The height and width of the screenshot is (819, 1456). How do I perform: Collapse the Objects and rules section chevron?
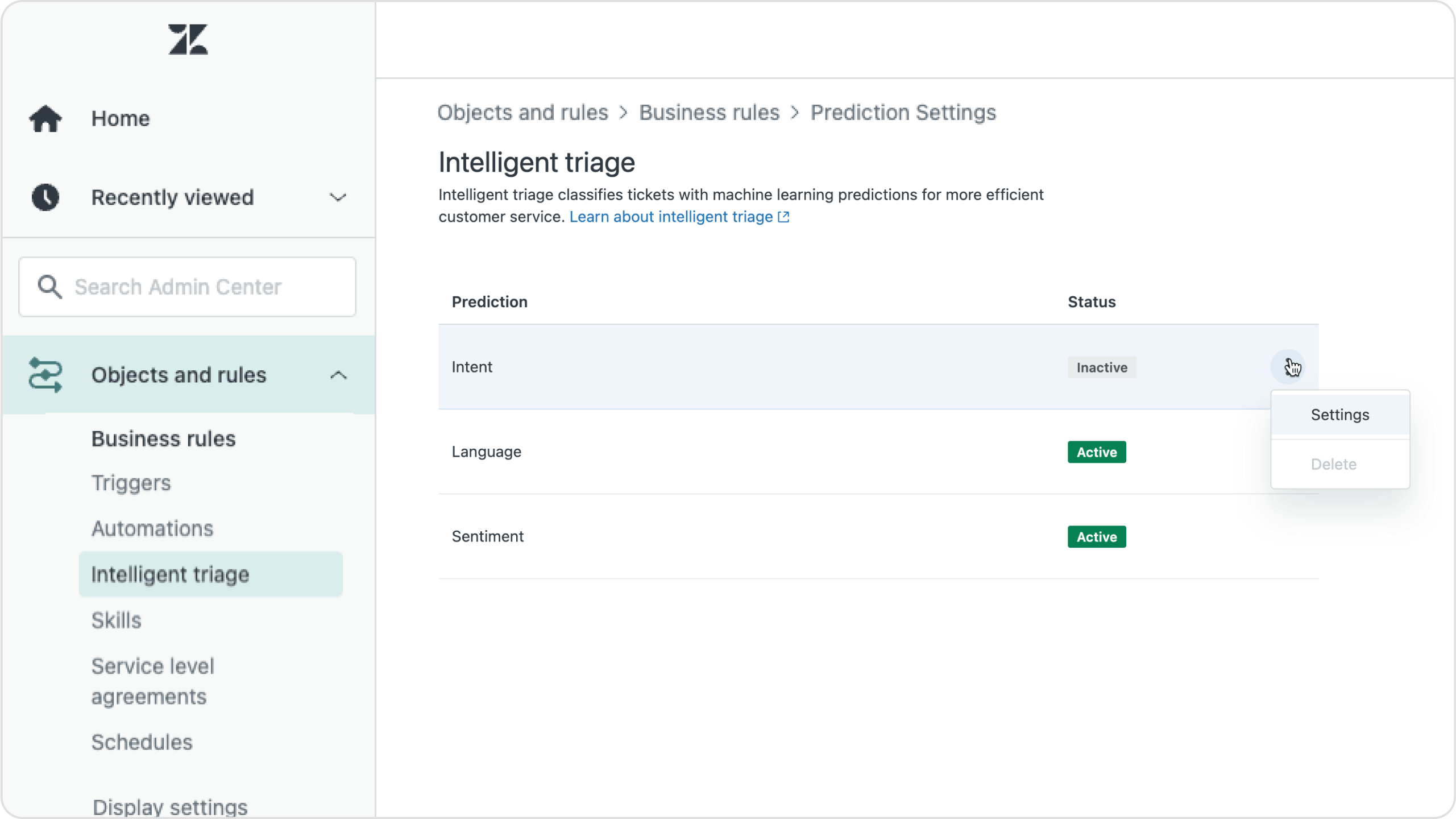click(x=339, y=375)
